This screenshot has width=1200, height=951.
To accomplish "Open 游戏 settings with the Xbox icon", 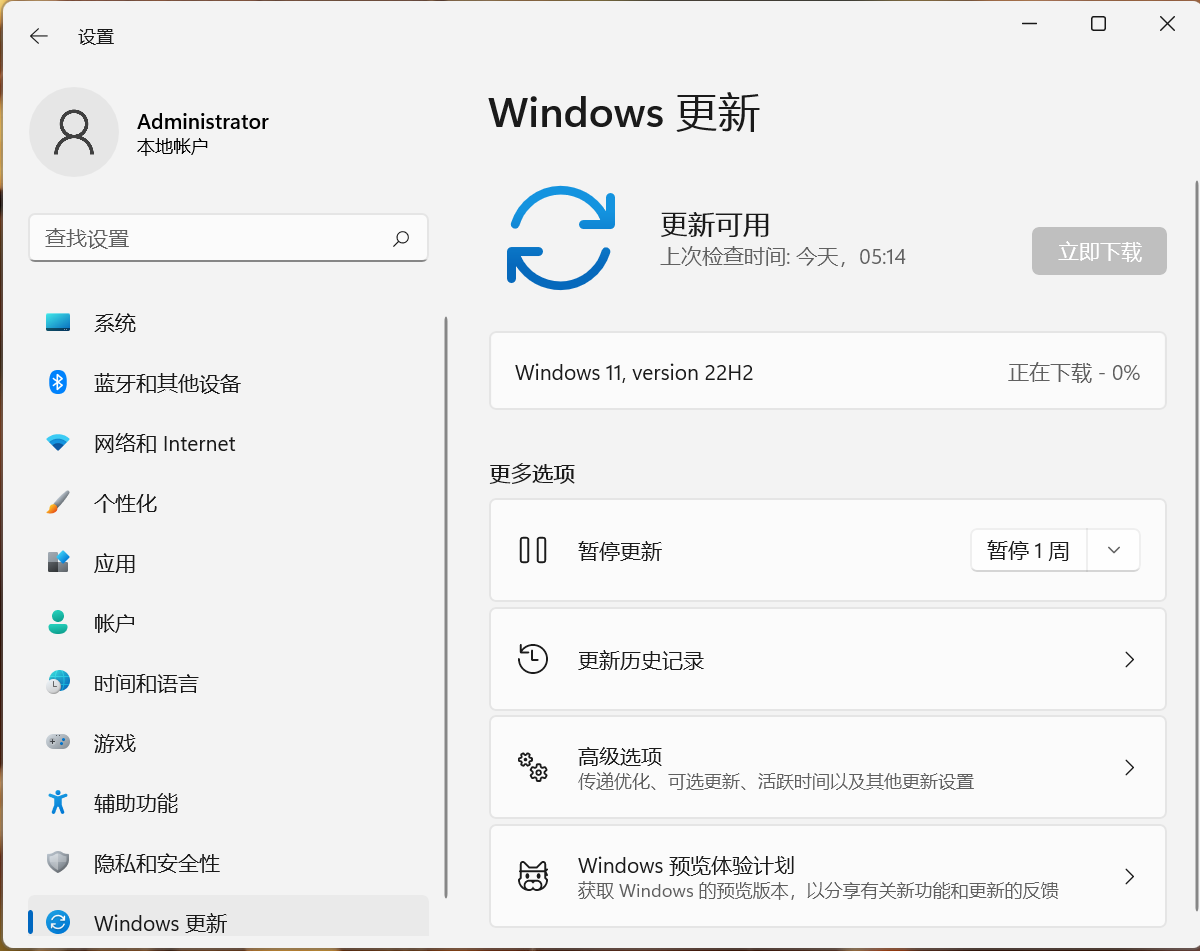I will [x=59, y=742].
